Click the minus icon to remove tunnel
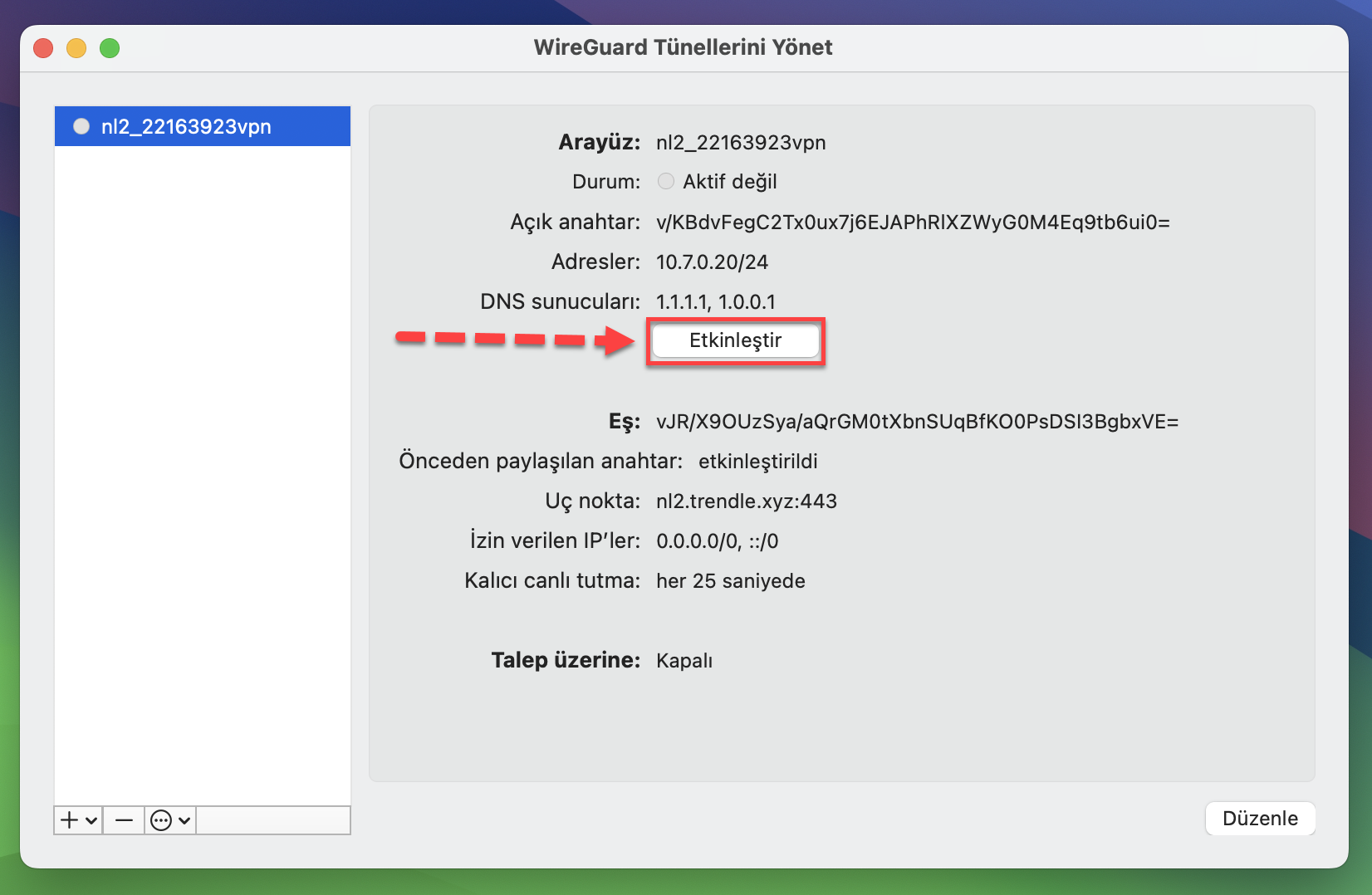Viewport: 1372px width, 895px height. pyautogui.click(x=124, y=820)
